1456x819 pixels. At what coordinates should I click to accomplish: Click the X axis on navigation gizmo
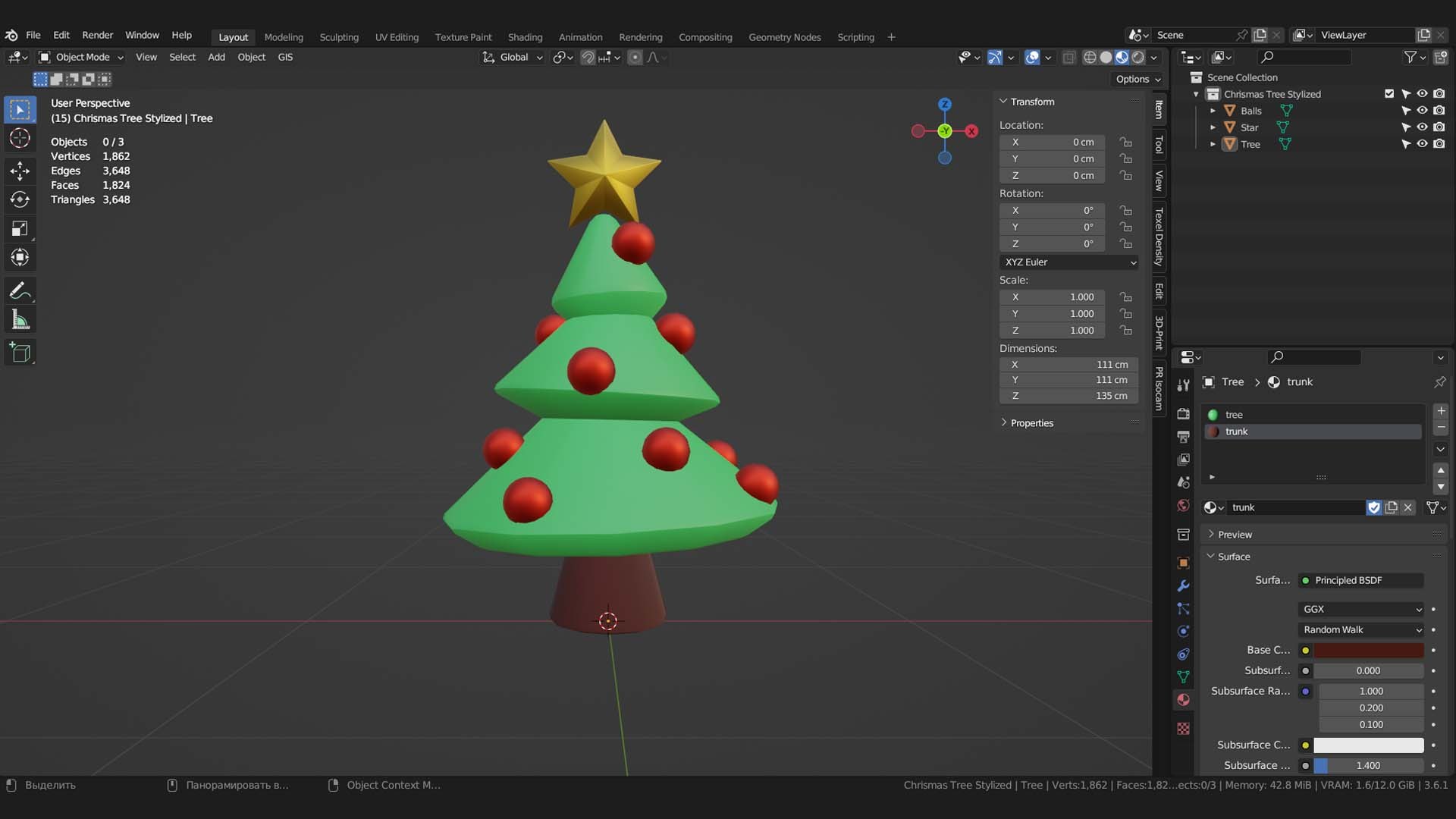point(971,131)
